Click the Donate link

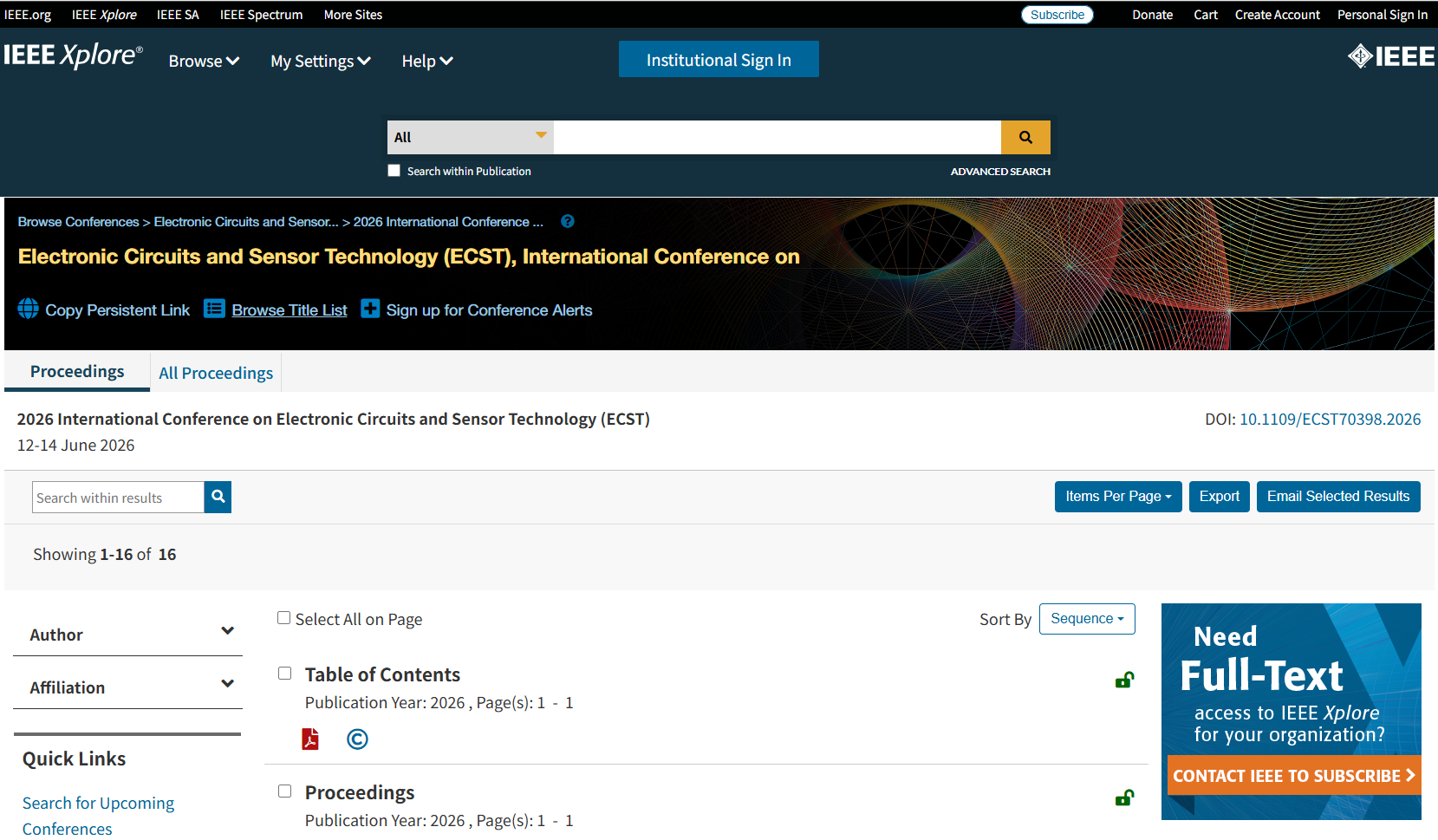(x=1153, y=15)
